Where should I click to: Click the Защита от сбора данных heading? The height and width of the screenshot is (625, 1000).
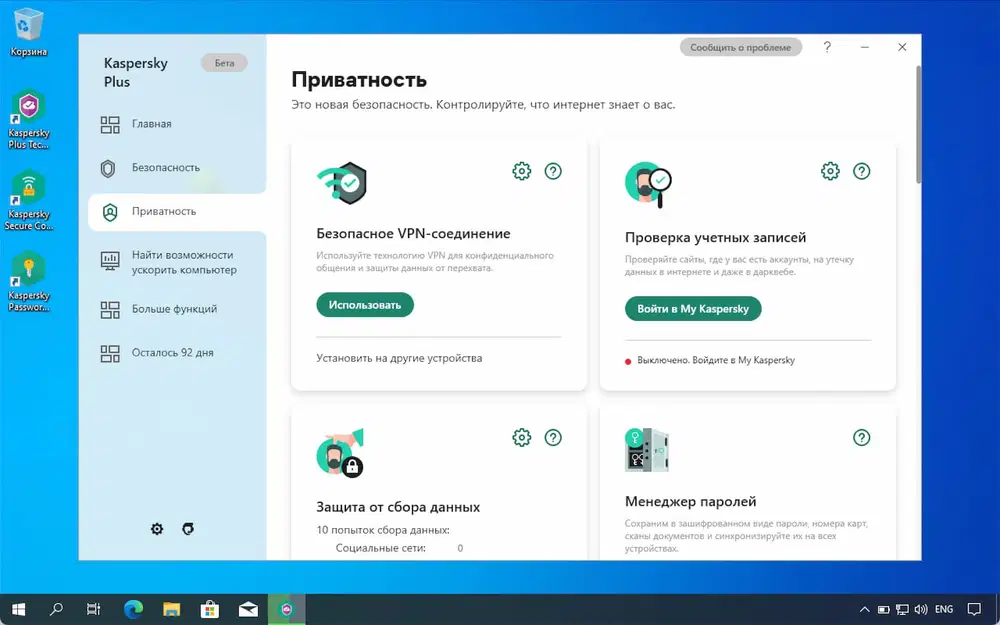tap(398, 507)
